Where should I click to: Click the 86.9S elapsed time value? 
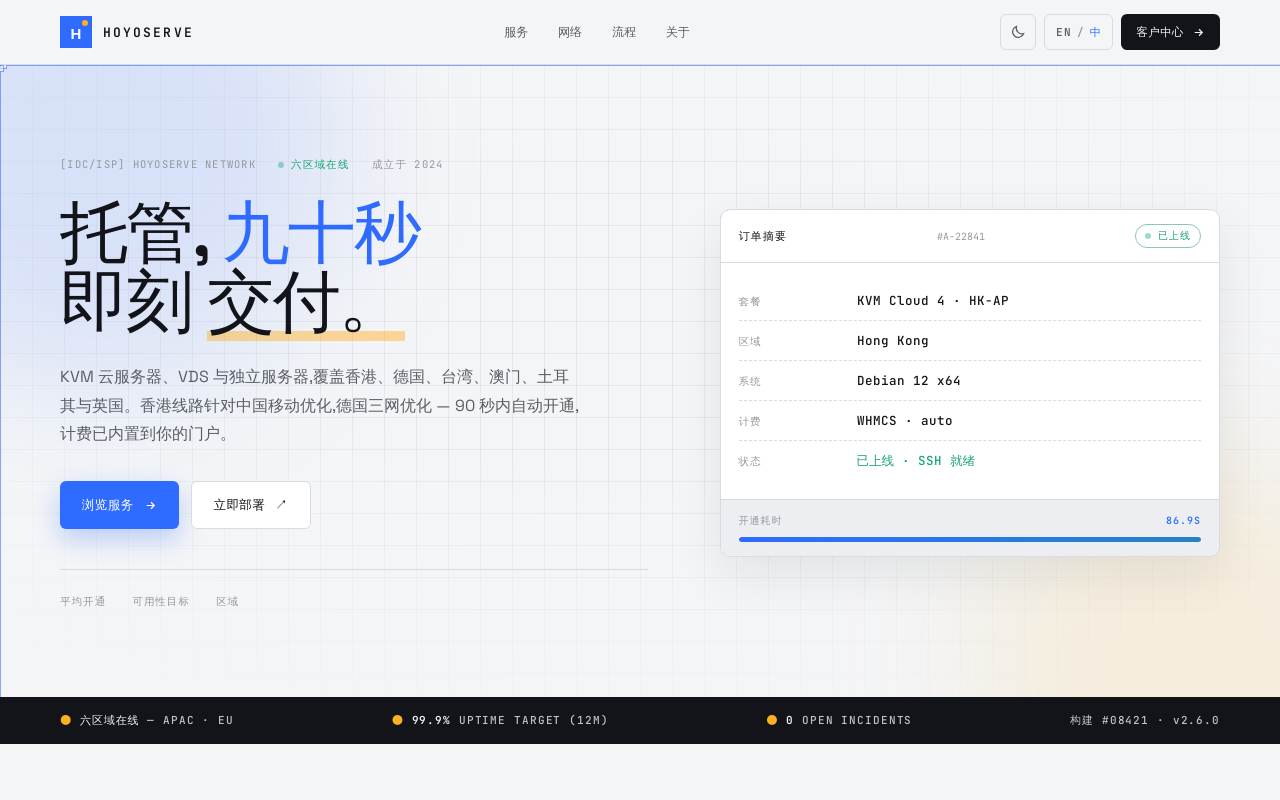click(x=1183, y=520)
